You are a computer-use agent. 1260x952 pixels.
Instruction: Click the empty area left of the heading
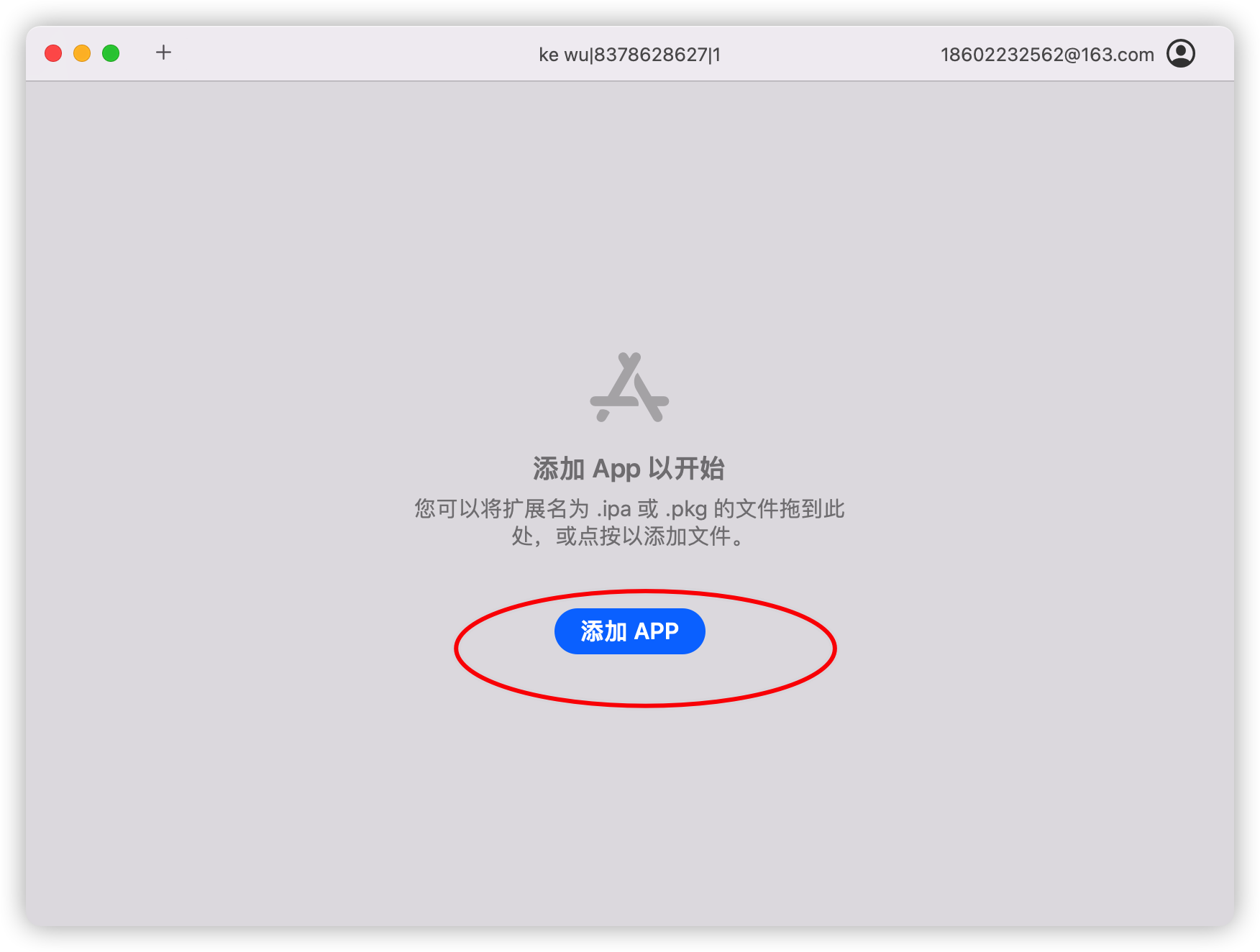coord(280,469)
